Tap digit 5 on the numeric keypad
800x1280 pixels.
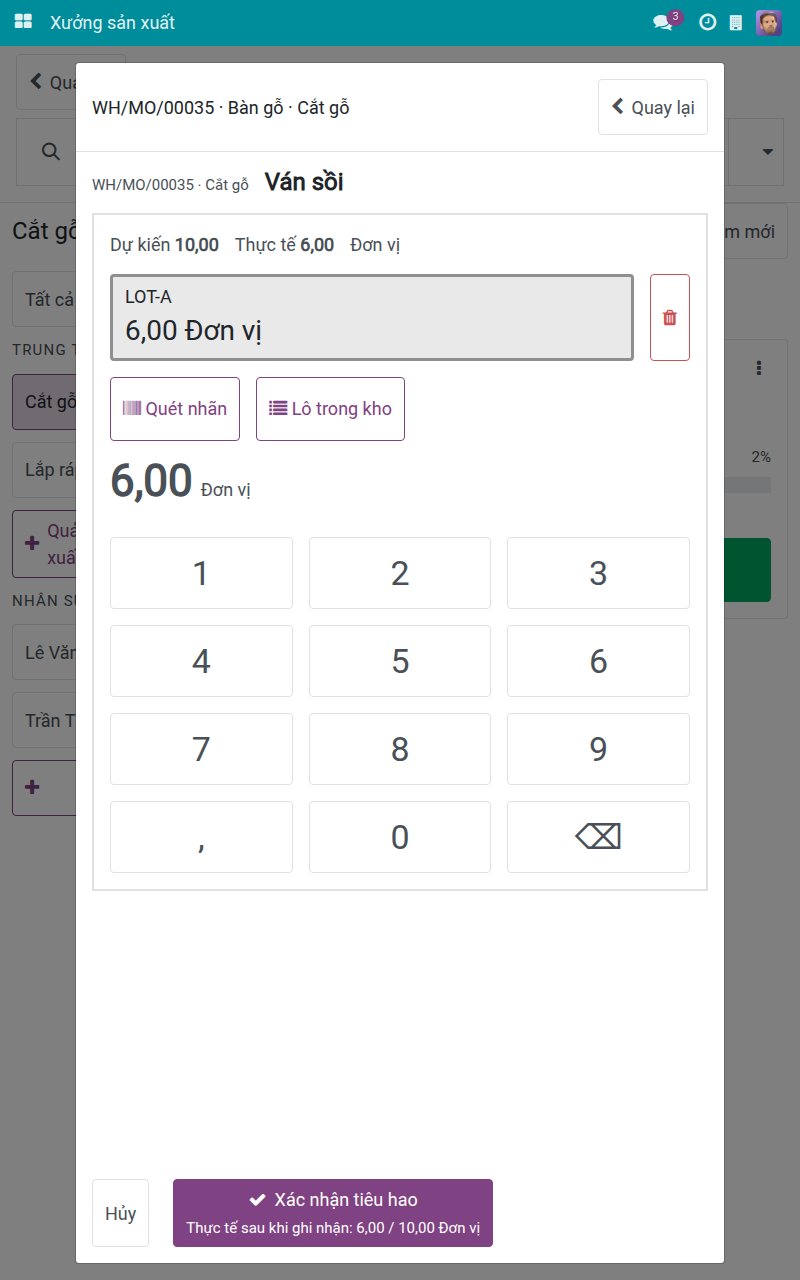click(400, 661)
